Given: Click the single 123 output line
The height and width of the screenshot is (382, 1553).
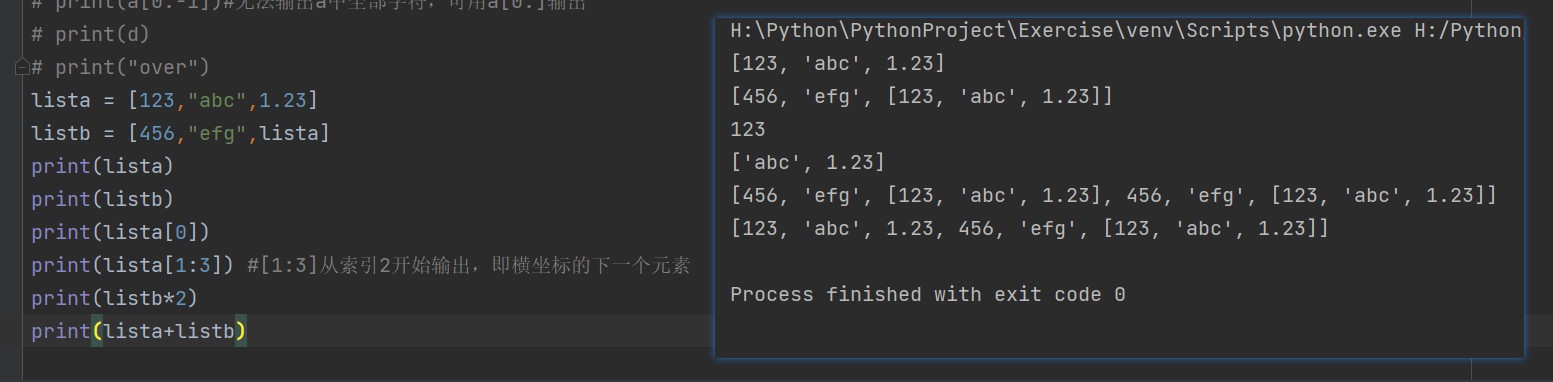Looking at the screenshot, I should [x=748, y=130].
